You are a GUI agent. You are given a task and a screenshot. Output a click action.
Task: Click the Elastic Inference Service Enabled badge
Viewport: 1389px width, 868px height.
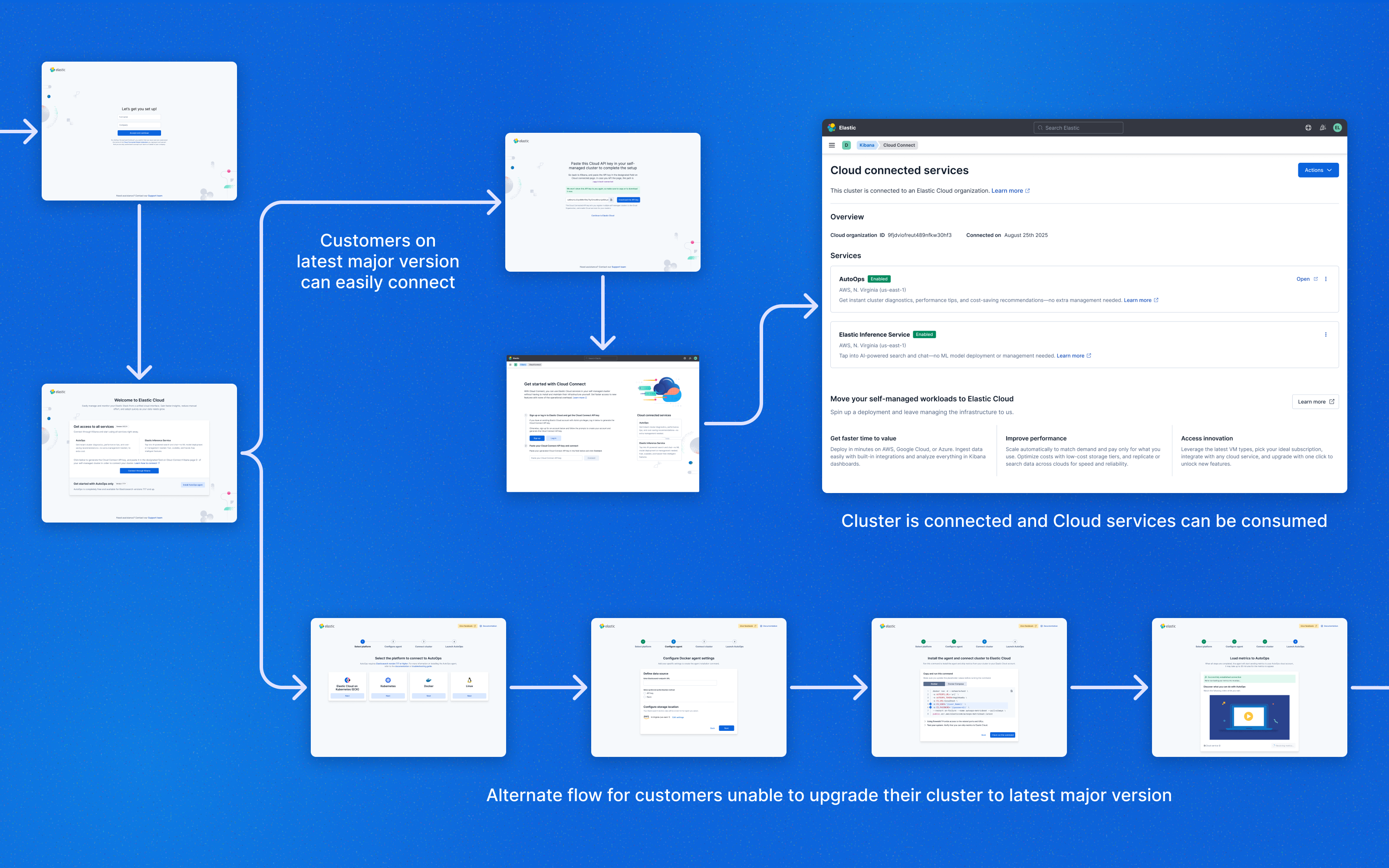click(924, 335)
